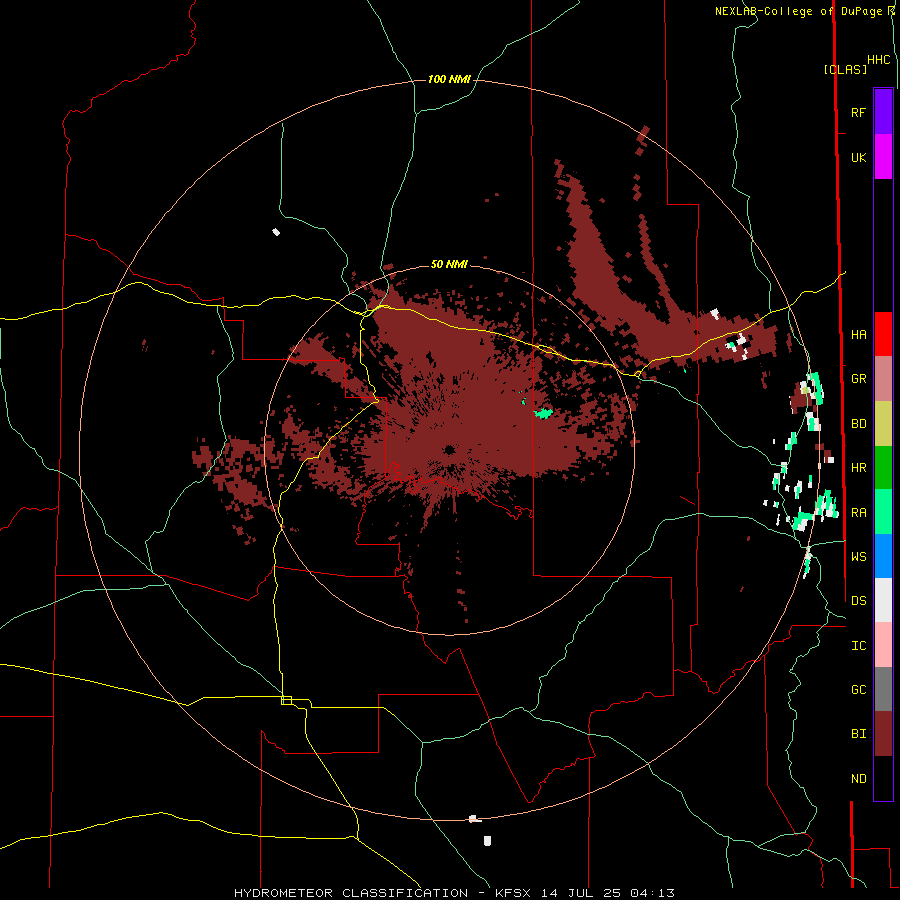This screenshot has height=900, width=900.
Task: Click the green rain echo inside 50 NMI ring
Action: click(x=543, y=413)
